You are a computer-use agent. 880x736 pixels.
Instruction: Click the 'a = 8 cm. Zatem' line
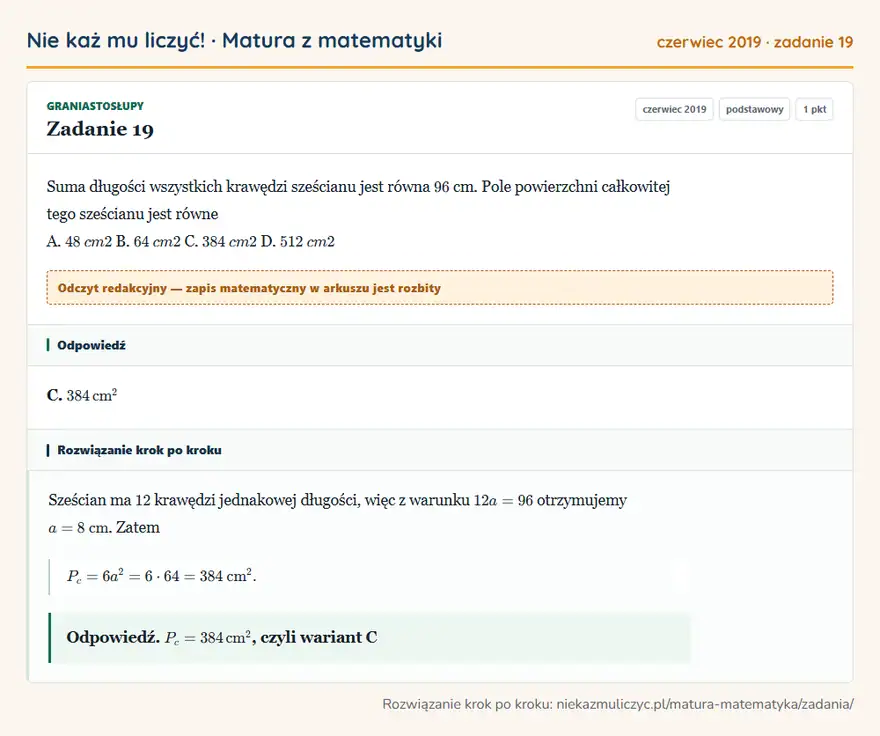pyautogui.click(x=104, y=528)
